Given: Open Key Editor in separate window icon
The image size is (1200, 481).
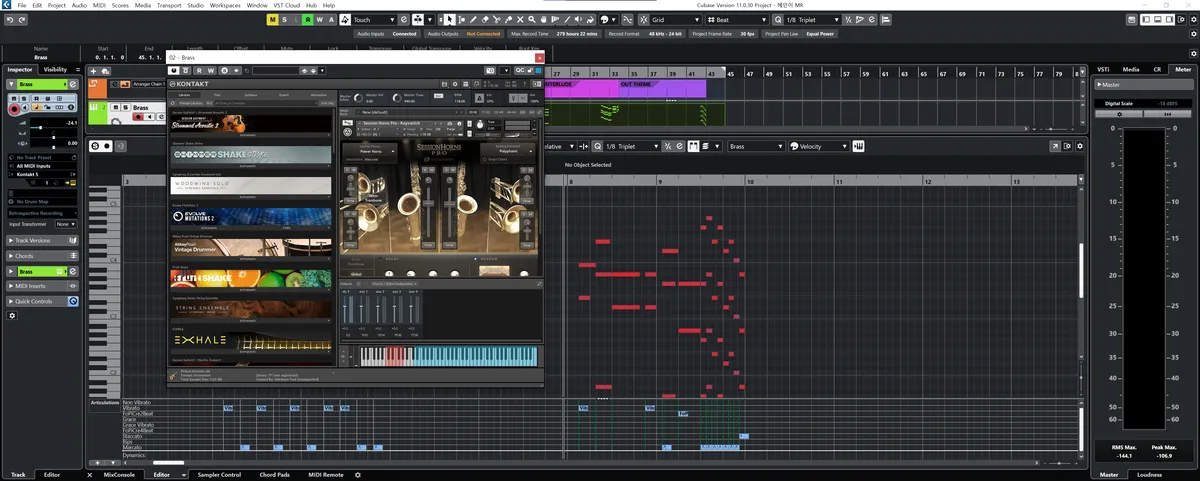Looking at the screenshot, I should pyautogui.click(x=1055, y=146).
